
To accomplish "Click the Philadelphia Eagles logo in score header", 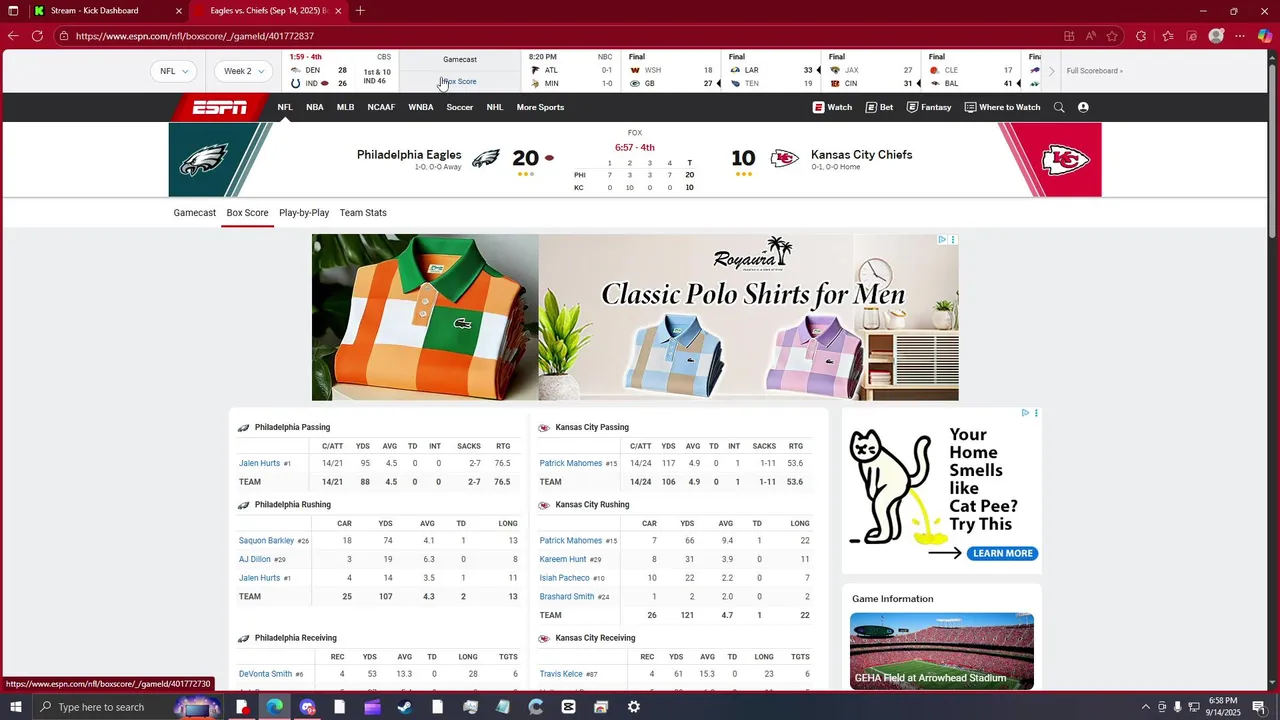I will [x=486, y=158].
